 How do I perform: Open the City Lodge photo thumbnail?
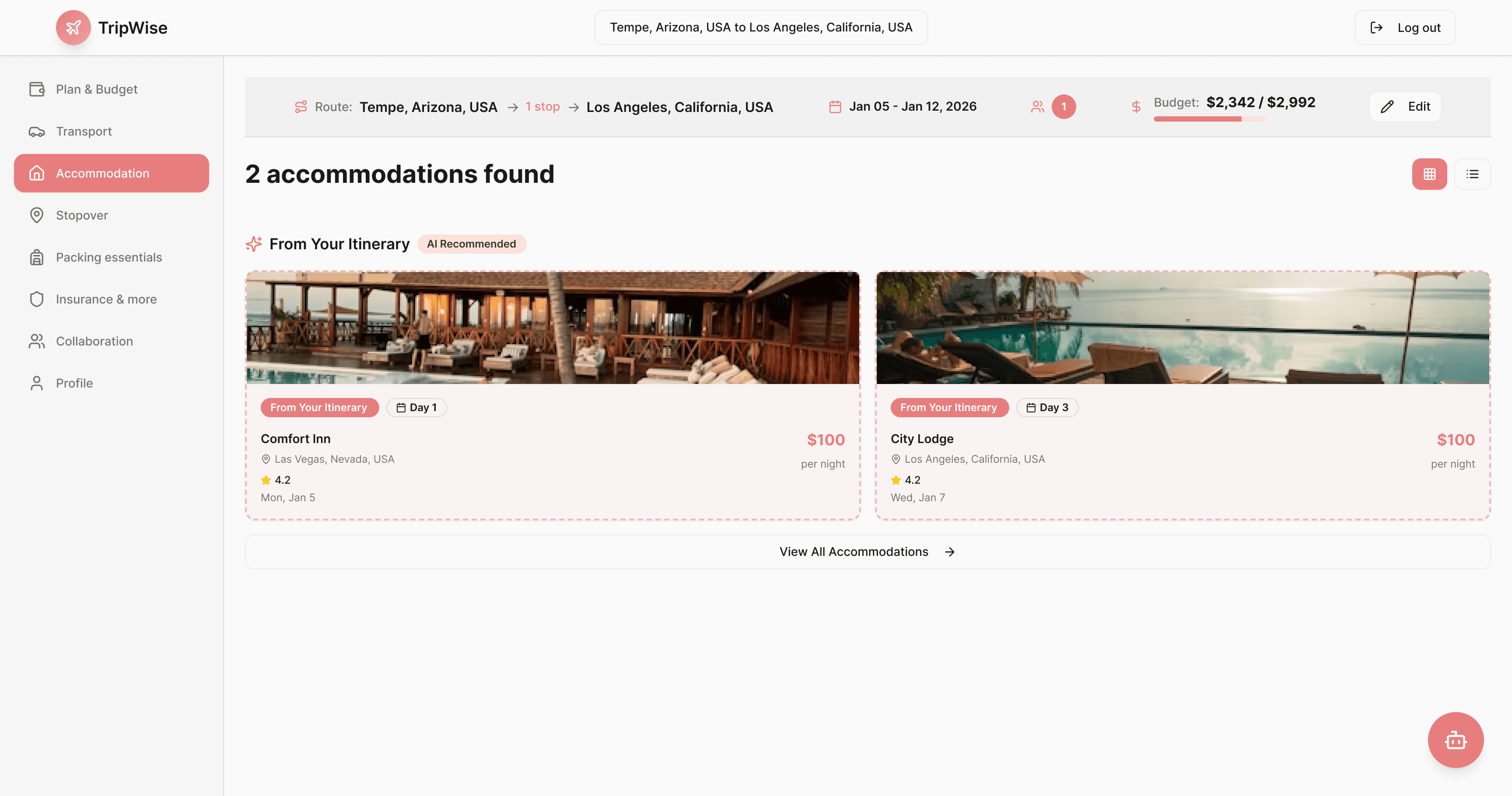[1182, 328]
